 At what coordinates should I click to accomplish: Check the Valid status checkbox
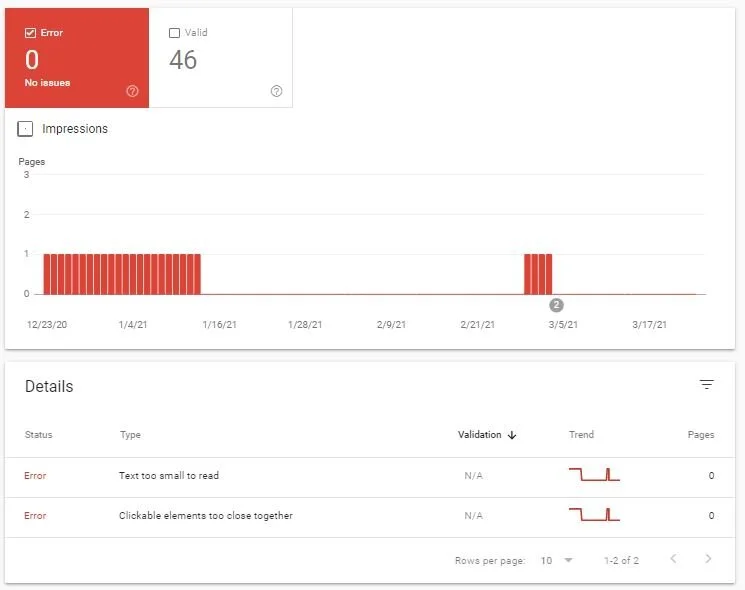[174, 33]
